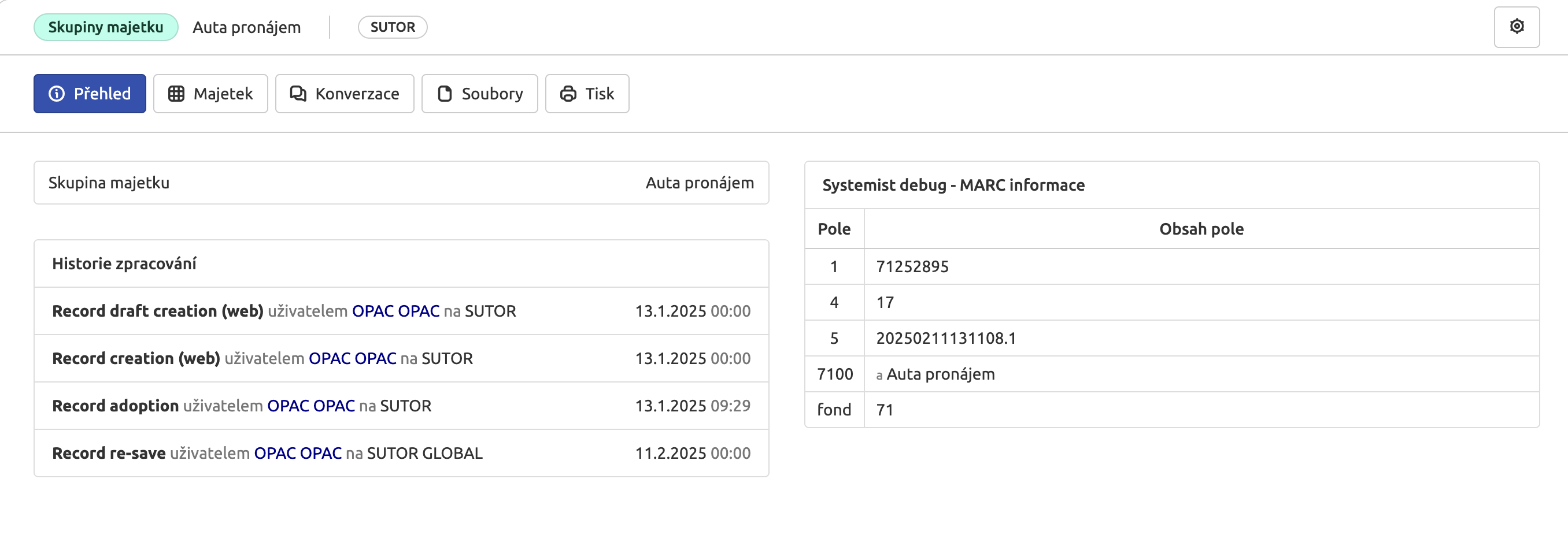Click the file icon beside Soubory
The image size is (1568, 542).
pyautogui.click(x=445, y=94)
